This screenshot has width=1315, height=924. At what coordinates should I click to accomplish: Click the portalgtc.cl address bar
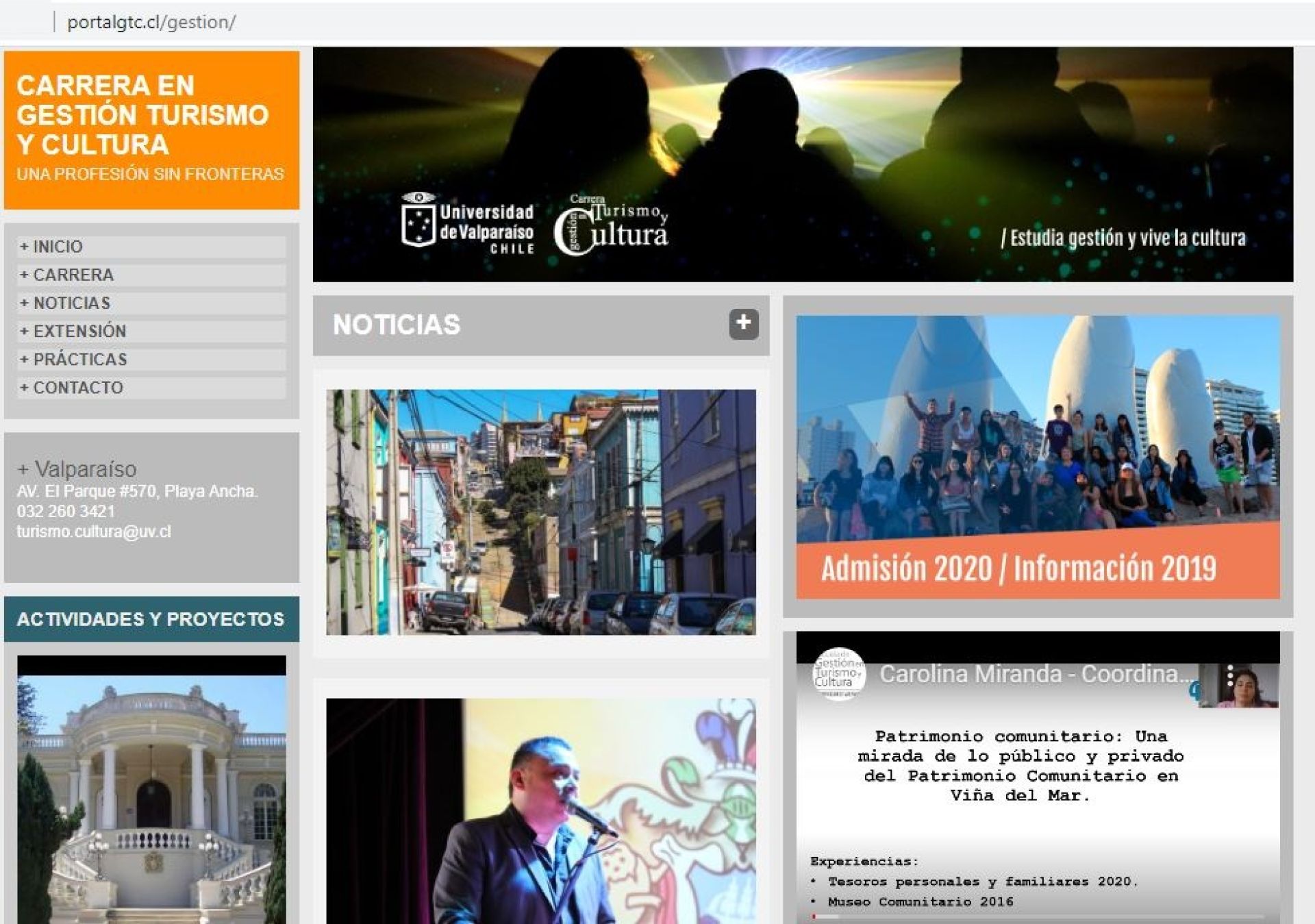point(151,22)
